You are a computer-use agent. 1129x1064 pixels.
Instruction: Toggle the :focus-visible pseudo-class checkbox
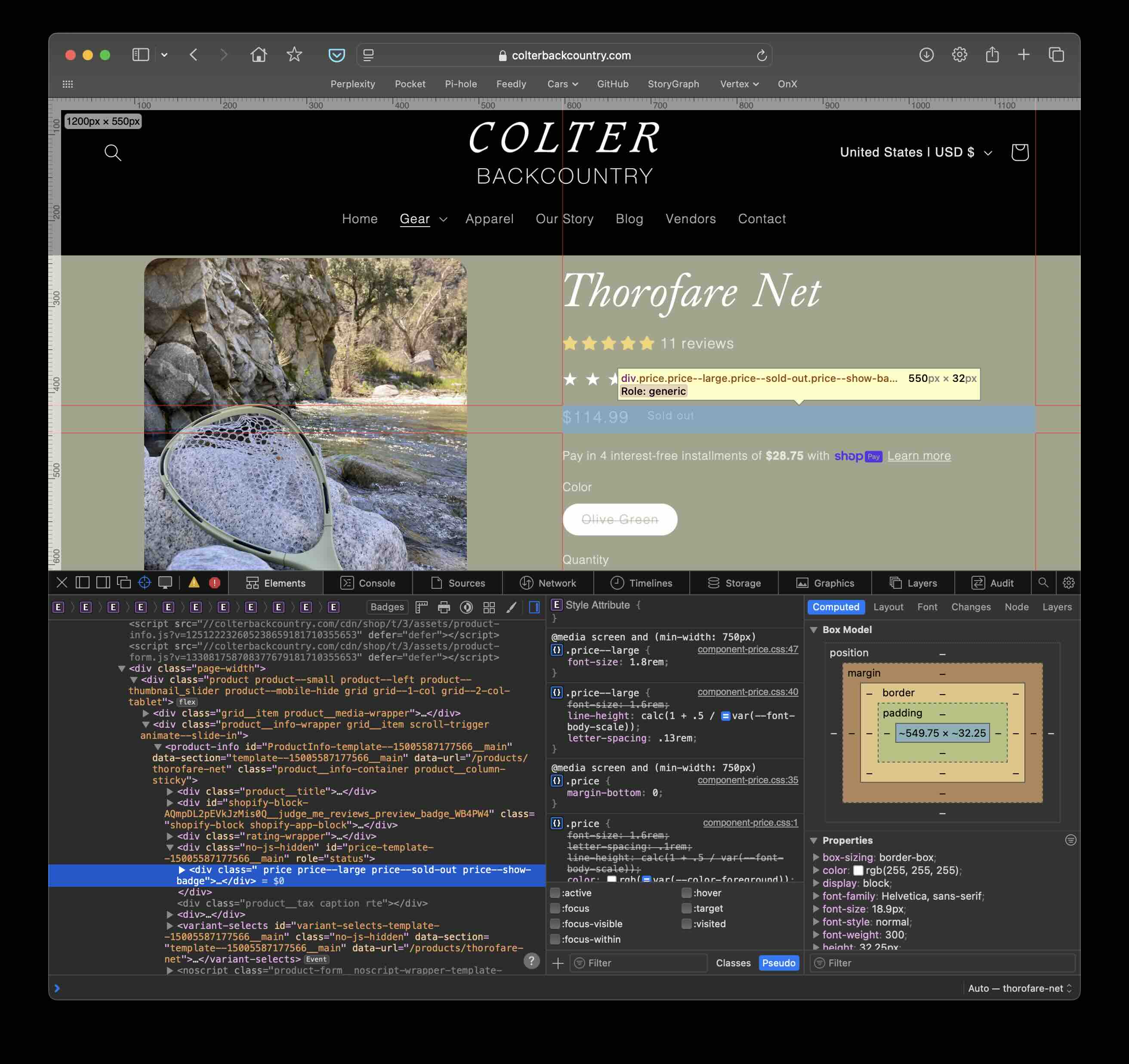click(555, 924)
